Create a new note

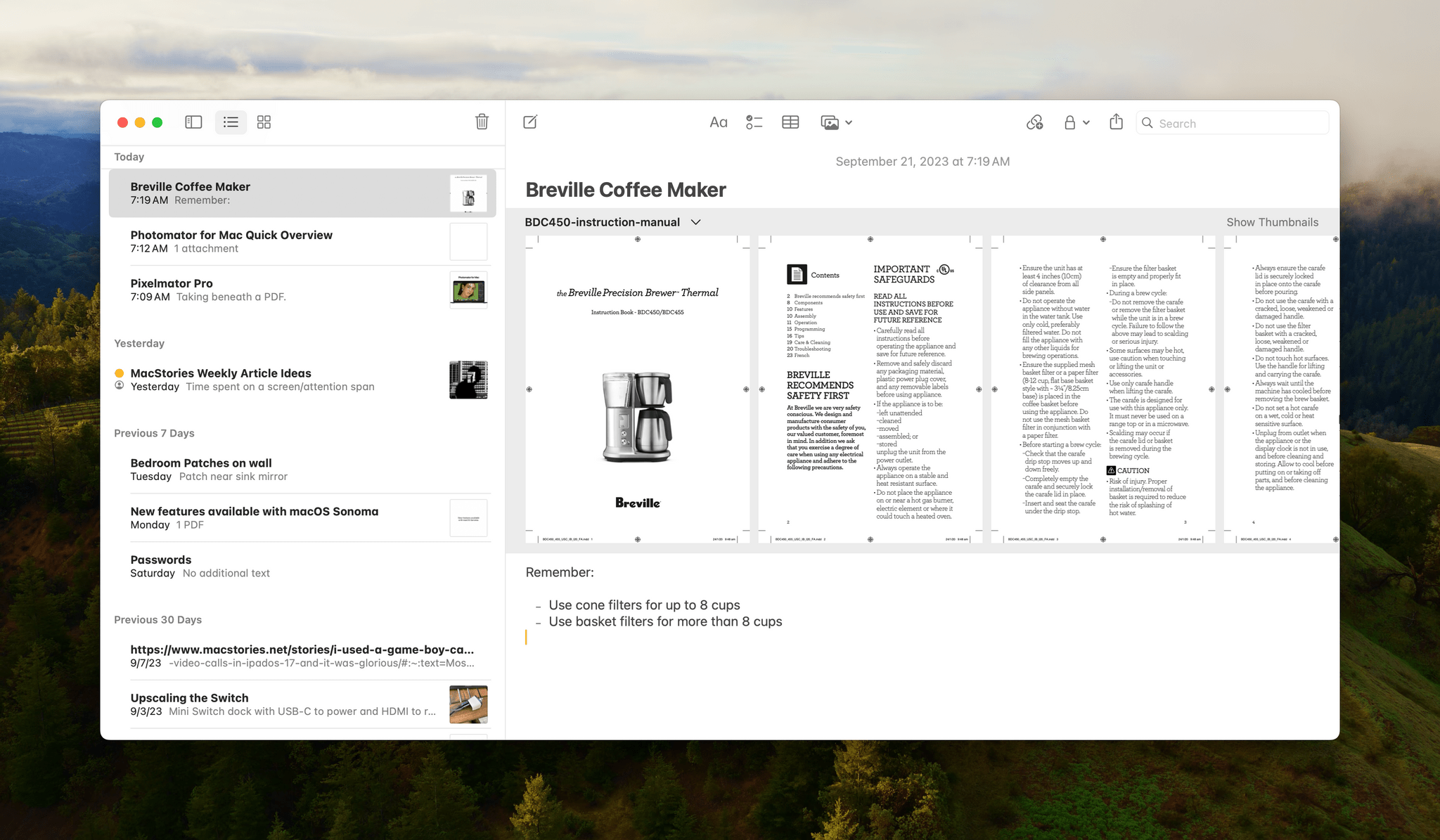pyautogui.click(x=530, y=122)
